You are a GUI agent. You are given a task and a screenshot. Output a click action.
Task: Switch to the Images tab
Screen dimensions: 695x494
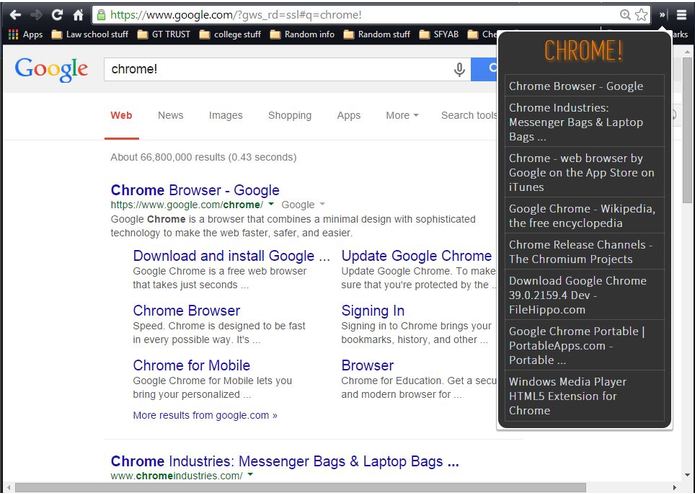pyautogui.click(x=226, y=116)
